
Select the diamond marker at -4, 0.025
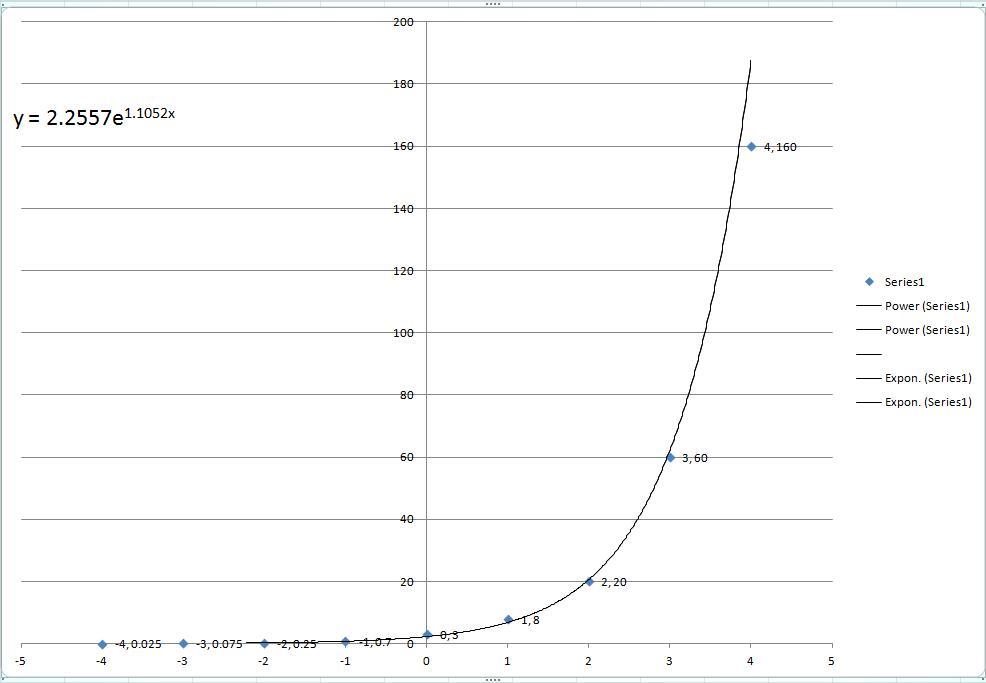(x=102, y=644)
